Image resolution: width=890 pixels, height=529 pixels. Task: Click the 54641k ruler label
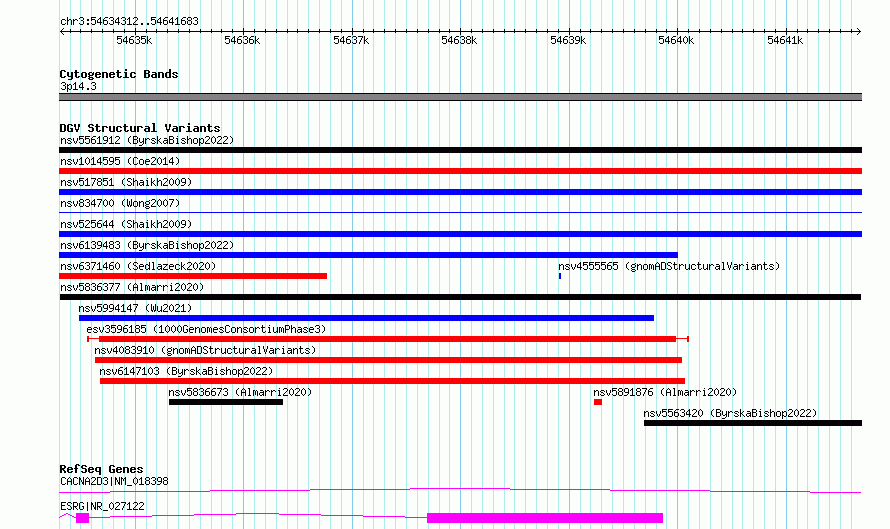point(784,40)
